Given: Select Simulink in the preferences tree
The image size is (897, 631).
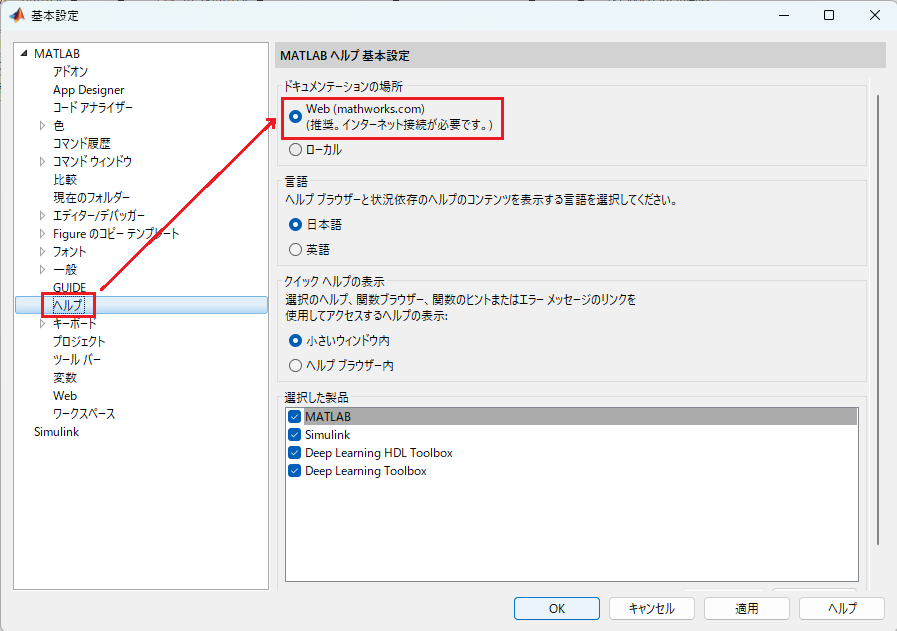Looking at the screenshot, I should pyautogui.click(x=56, y=432).
